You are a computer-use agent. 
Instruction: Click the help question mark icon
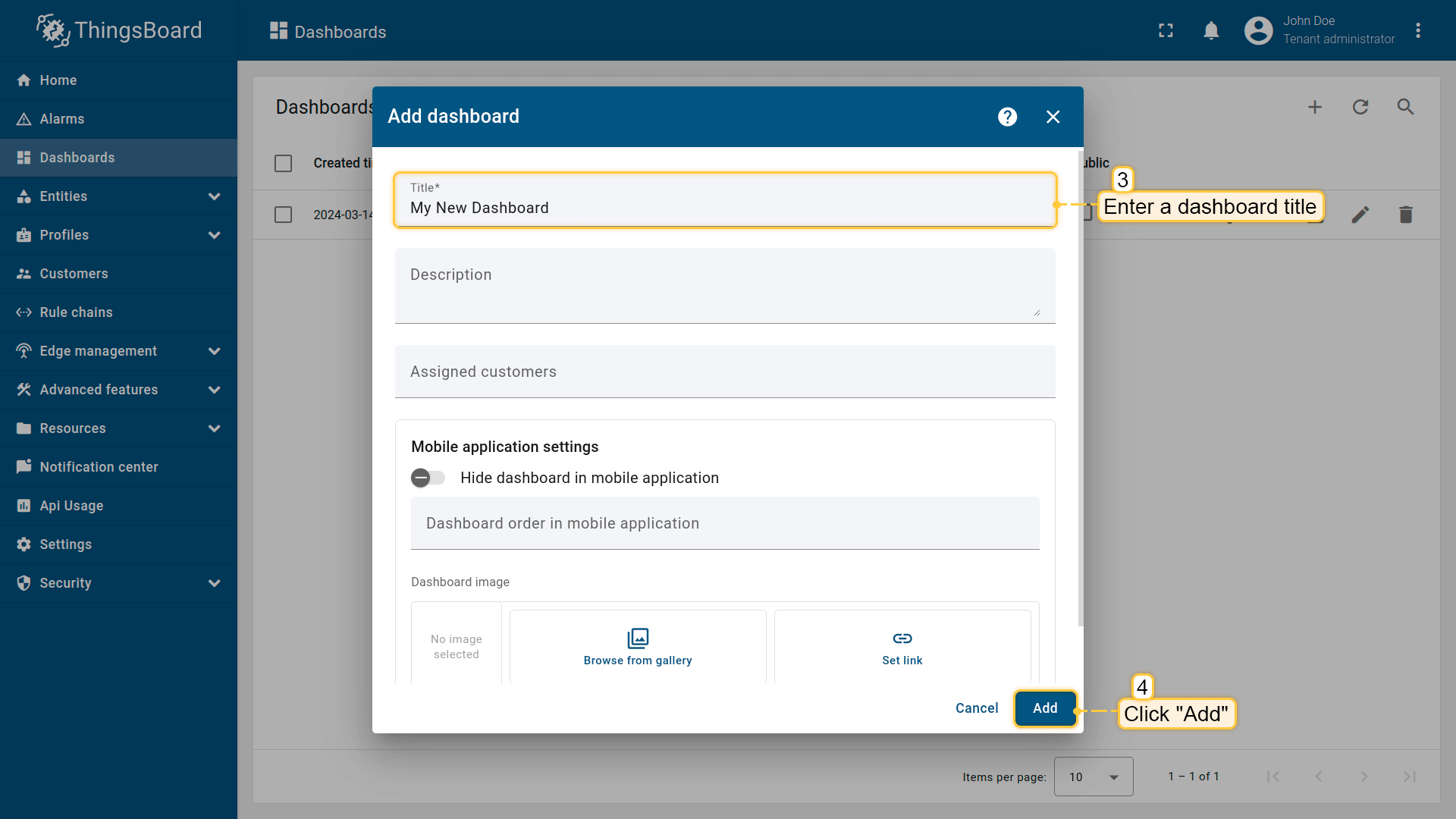click(x=1007, y=117)
